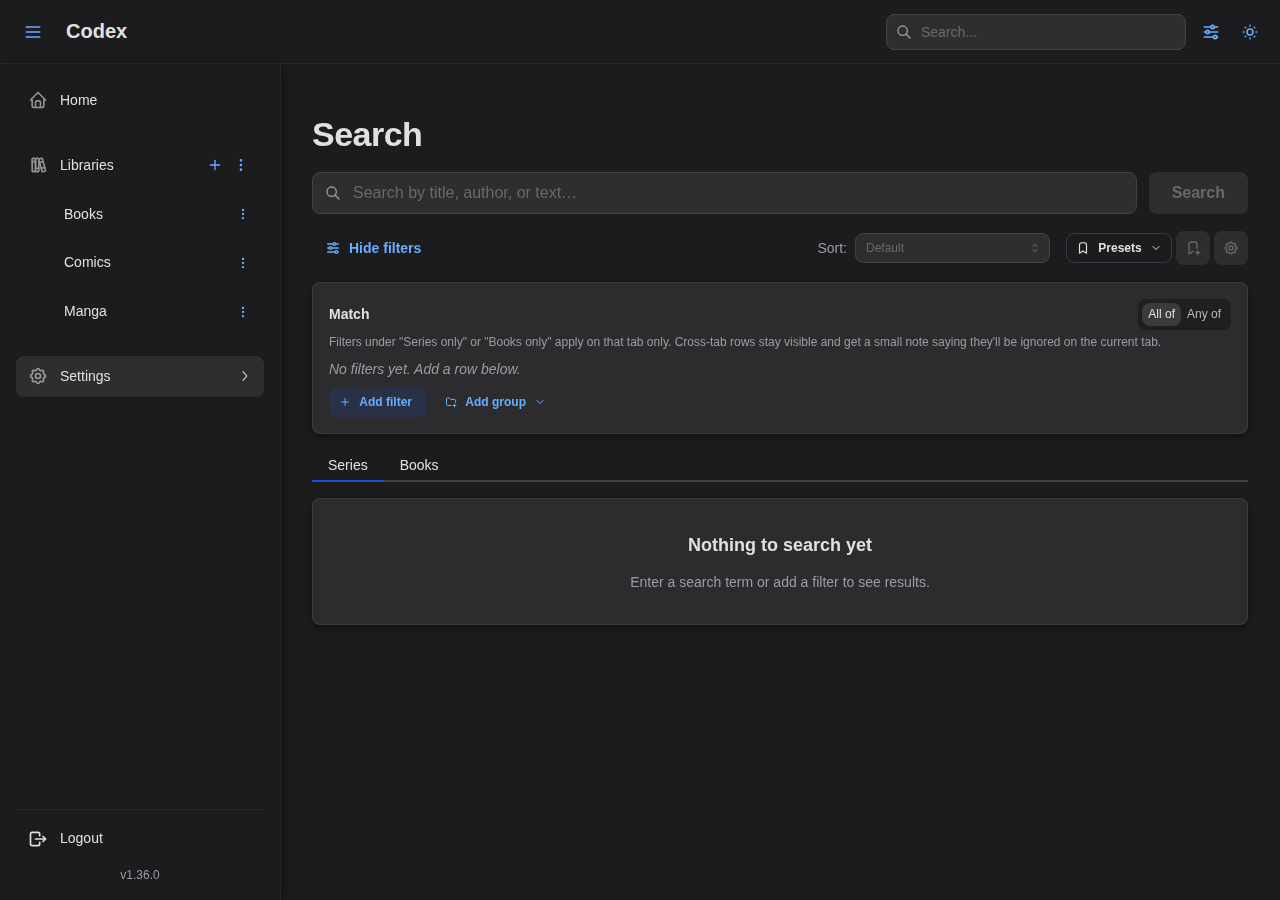Go to Home page link
The height and width of the screenshot is (900, 1280).
point(140,100)
